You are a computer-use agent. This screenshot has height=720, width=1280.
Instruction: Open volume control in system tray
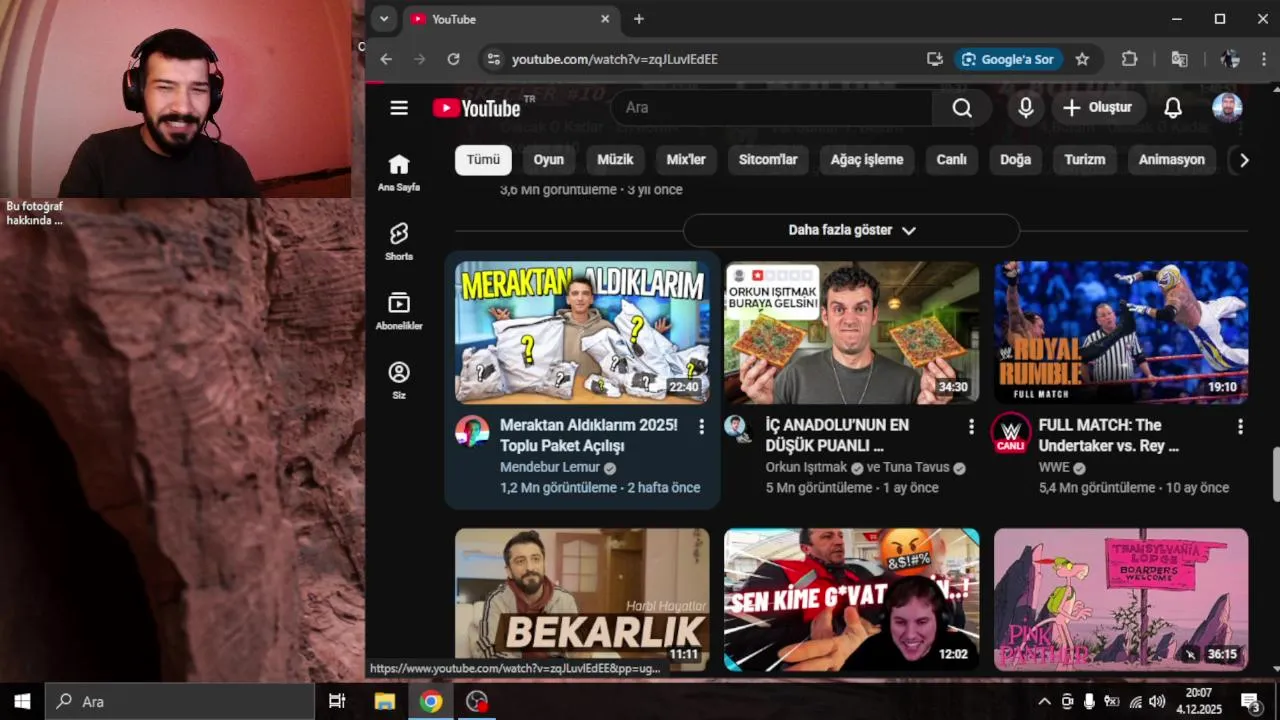point(1158,701)
